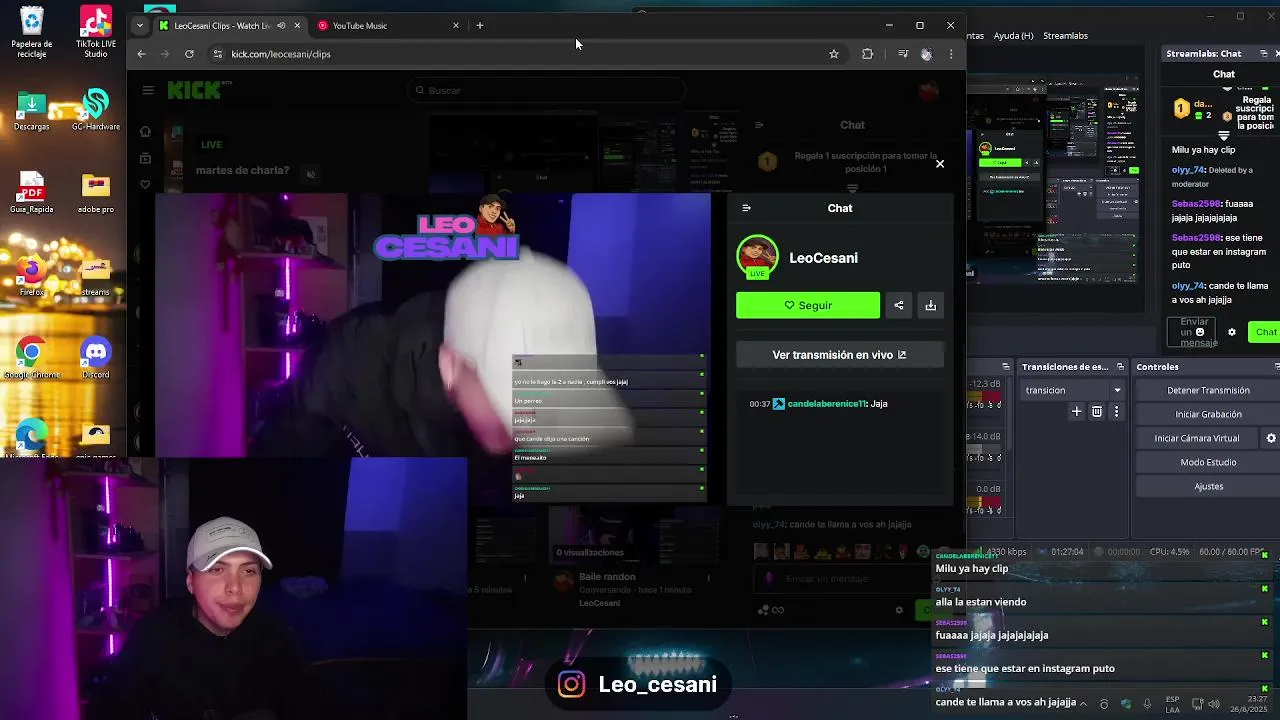
Task: Open Kick sidebar following heart icon
Action: (145, 184)
